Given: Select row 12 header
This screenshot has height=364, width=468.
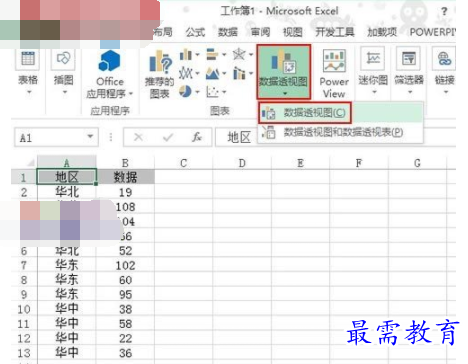Looking at the screenshot, I should [24, 339].
